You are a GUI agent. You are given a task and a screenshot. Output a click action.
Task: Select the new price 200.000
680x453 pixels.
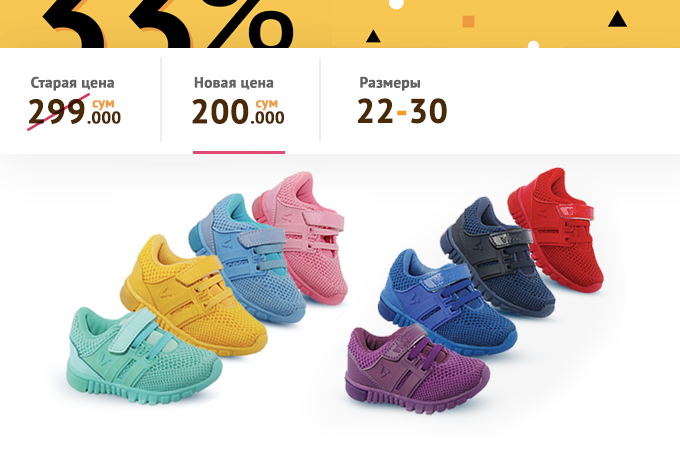point(238,112)
